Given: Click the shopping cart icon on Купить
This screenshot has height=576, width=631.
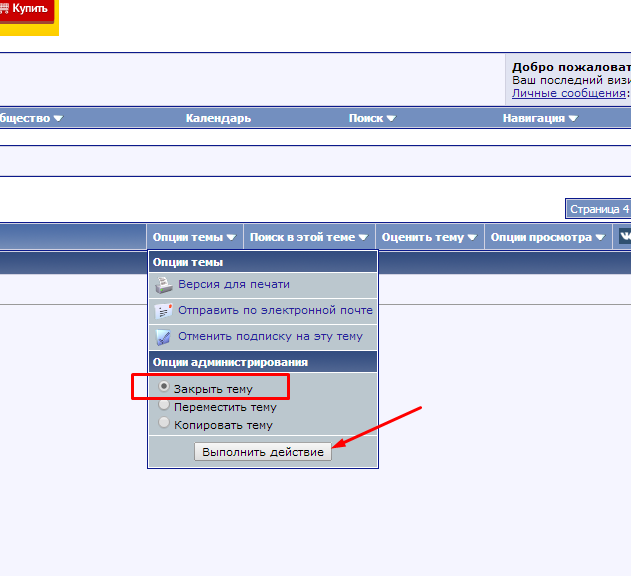Looking at the screenshot, I should click(4, 8).
